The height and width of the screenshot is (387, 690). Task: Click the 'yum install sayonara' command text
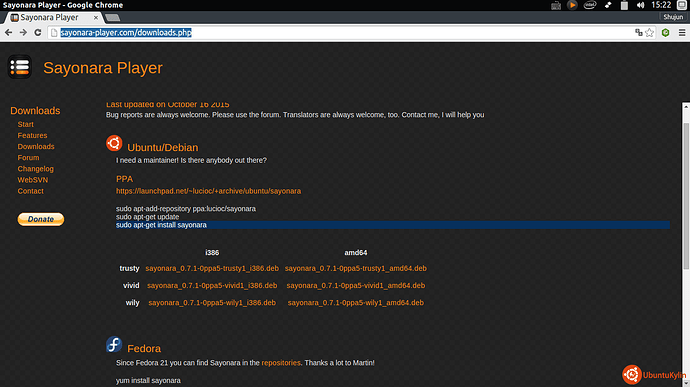[148, 380]
